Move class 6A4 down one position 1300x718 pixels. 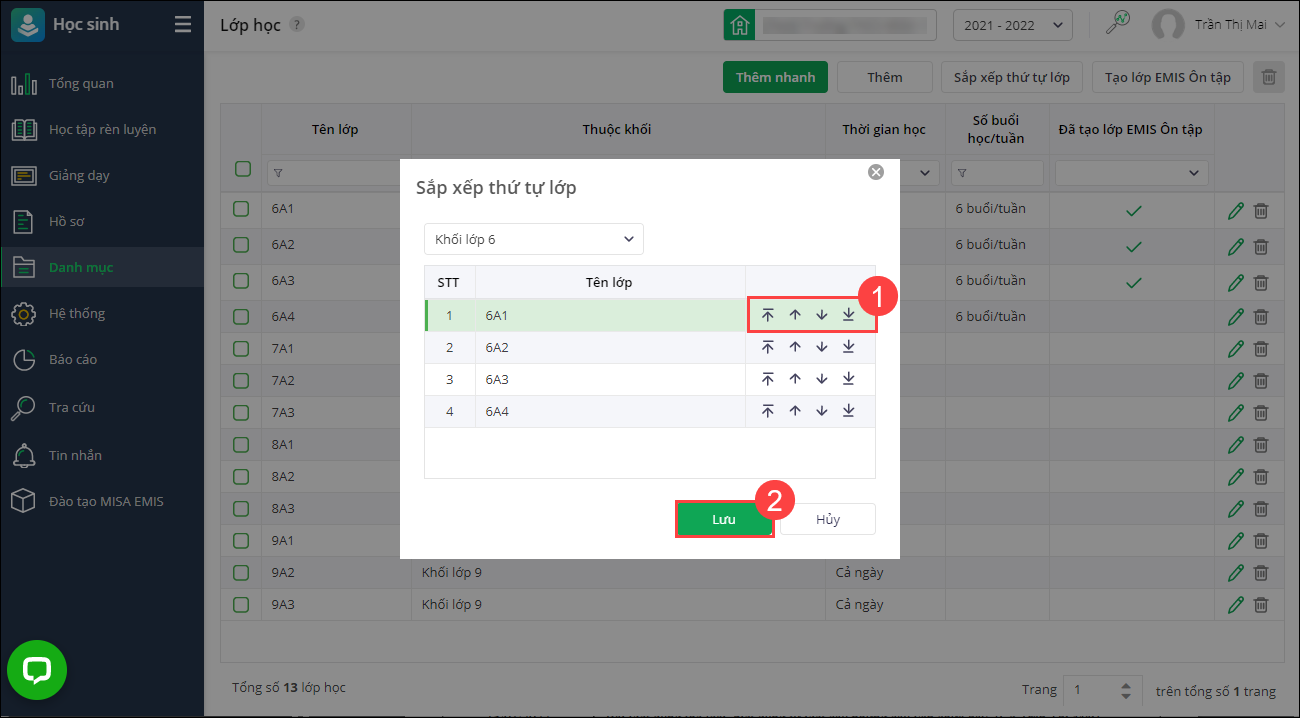pos(822,411)
